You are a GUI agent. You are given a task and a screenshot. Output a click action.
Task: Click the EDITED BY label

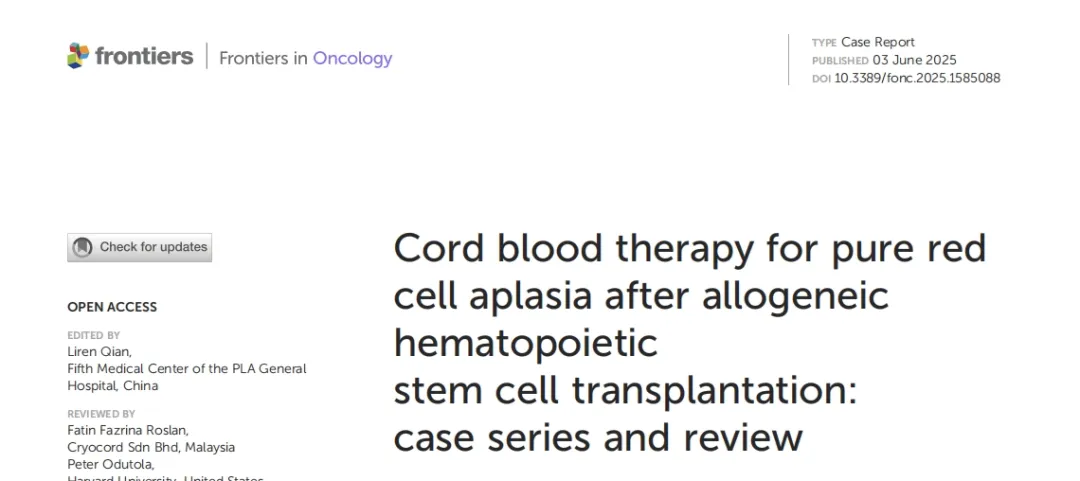coord(94,336)
